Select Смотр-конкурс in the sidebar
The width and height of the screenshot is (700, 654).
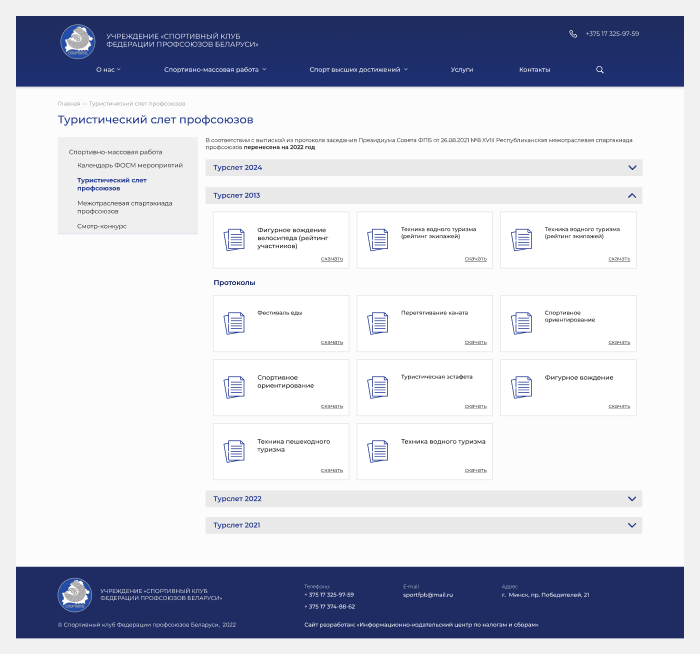click(102, 226)
